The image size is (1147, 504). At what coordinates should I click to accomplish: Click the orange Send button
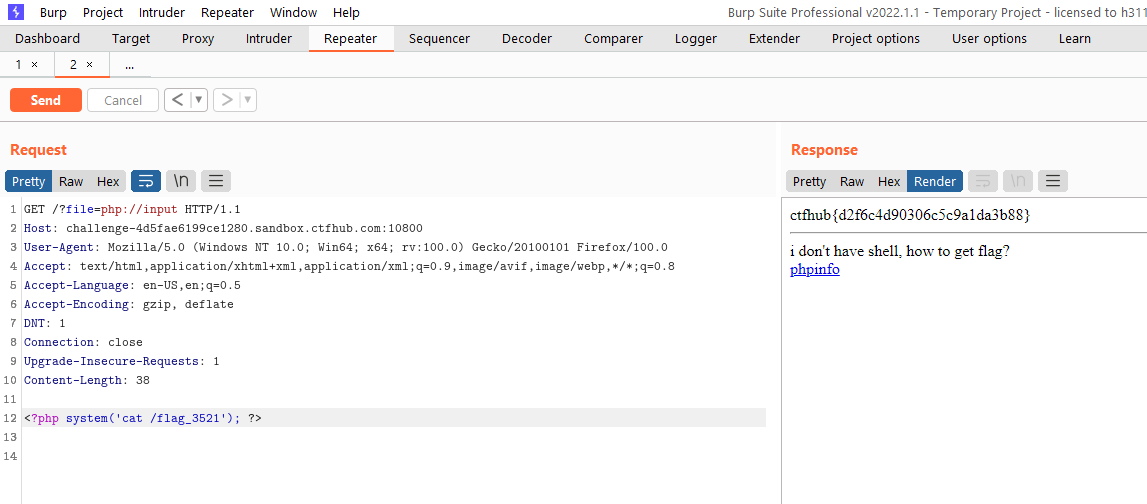(45, 100)
